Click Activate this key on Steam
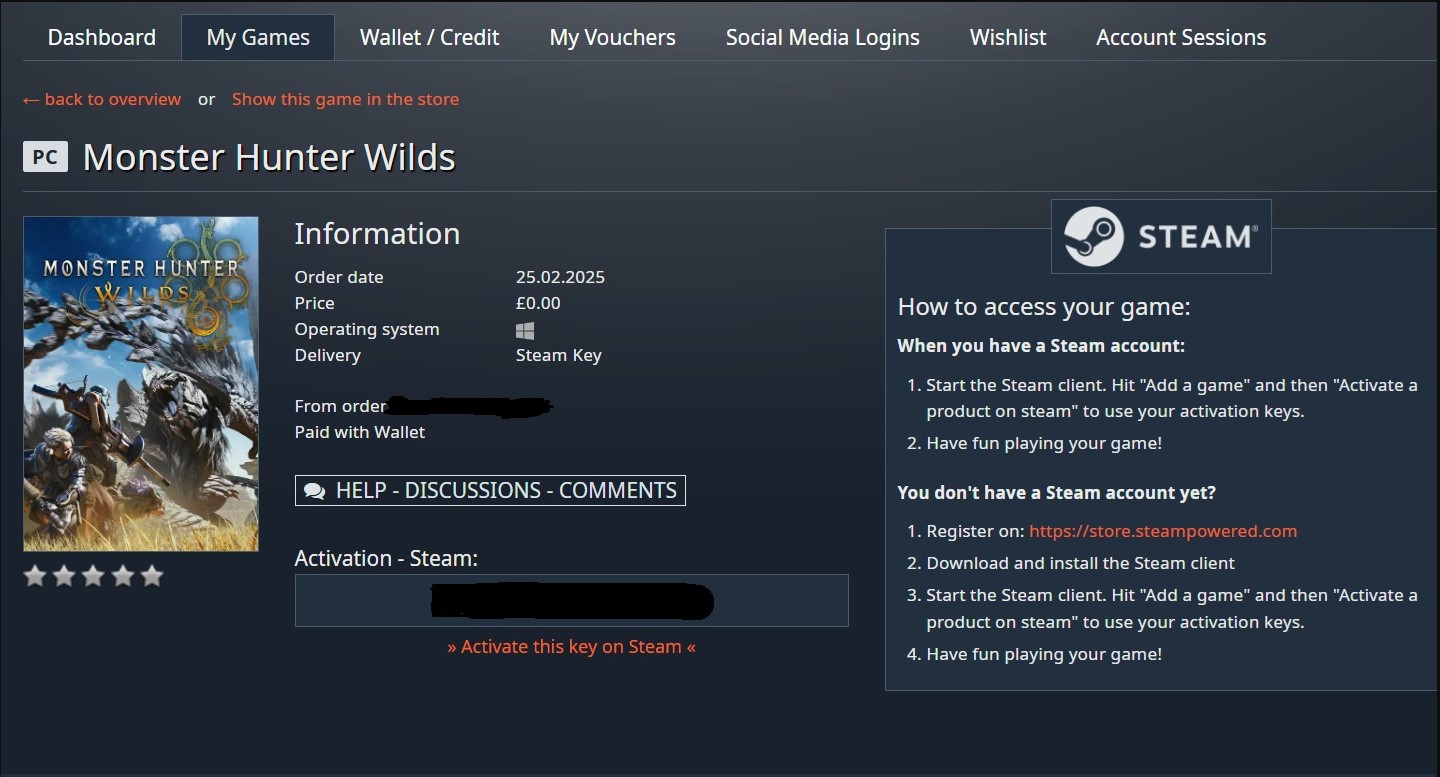The height and width of the screenshot is (777, 1440). pyautogui.click(x=571, y=647)
